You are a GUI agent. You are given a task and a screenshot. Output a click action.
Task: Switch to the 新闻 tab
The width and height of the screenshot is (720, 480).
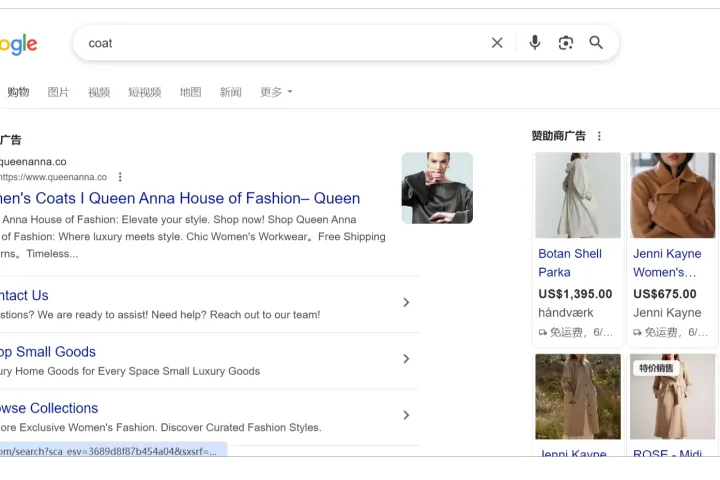(231, 92)
